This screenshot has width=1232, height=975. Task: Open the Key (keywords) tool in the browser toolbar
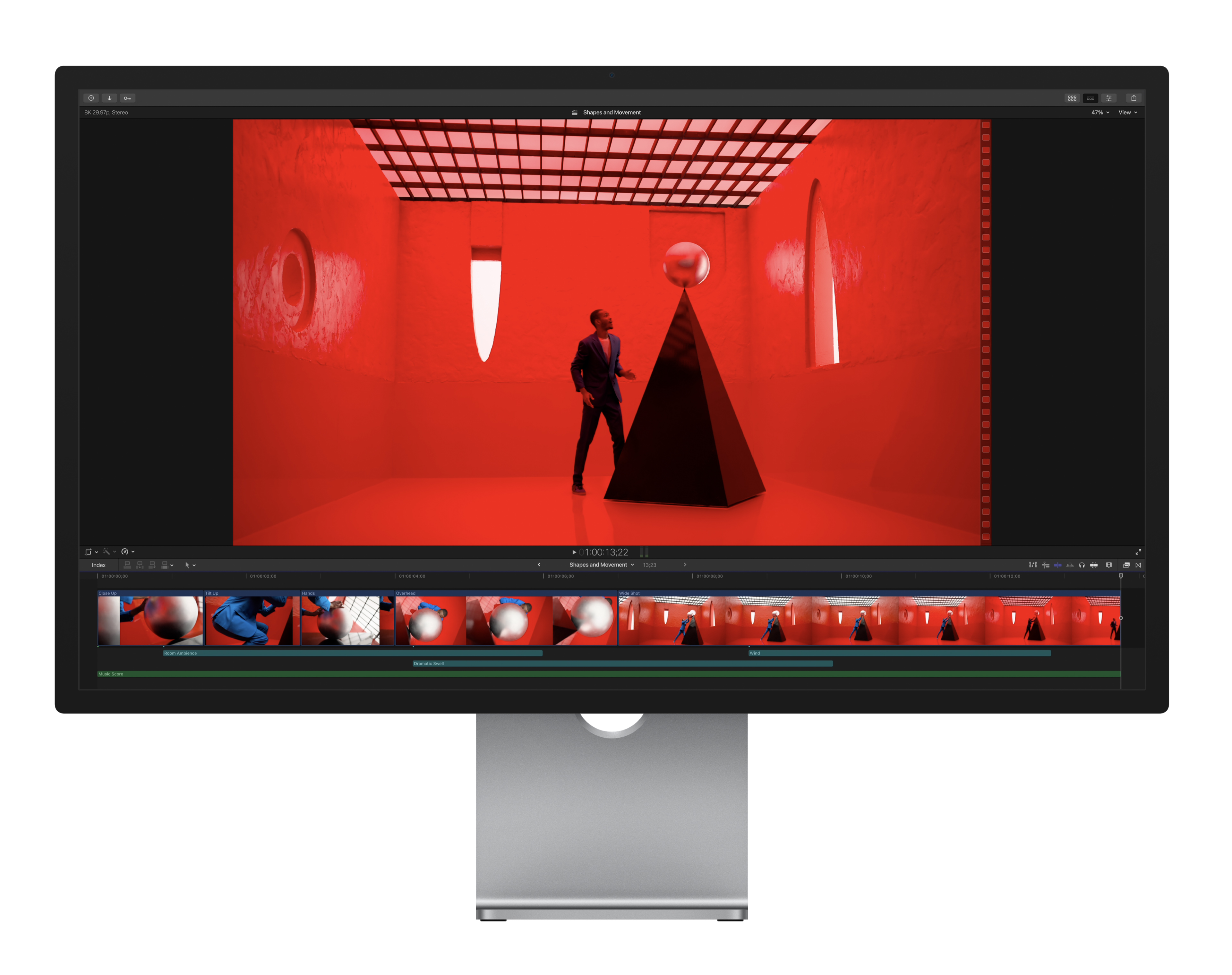[x=128, y=98]
